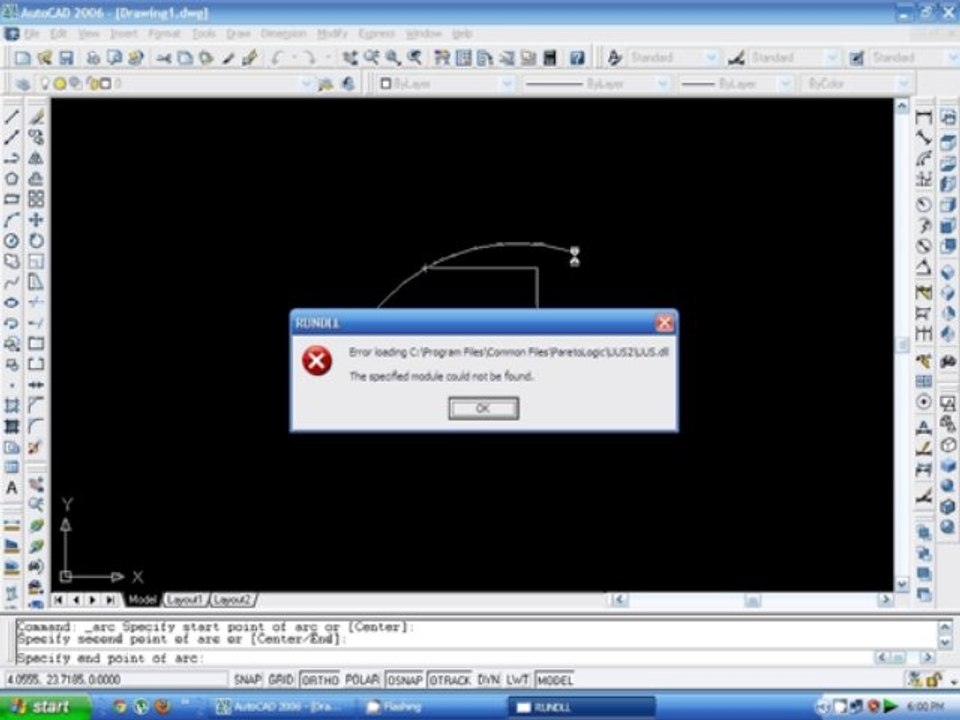
Task: Switch to the Layout2 tab
Action: (x=232, y=600)
